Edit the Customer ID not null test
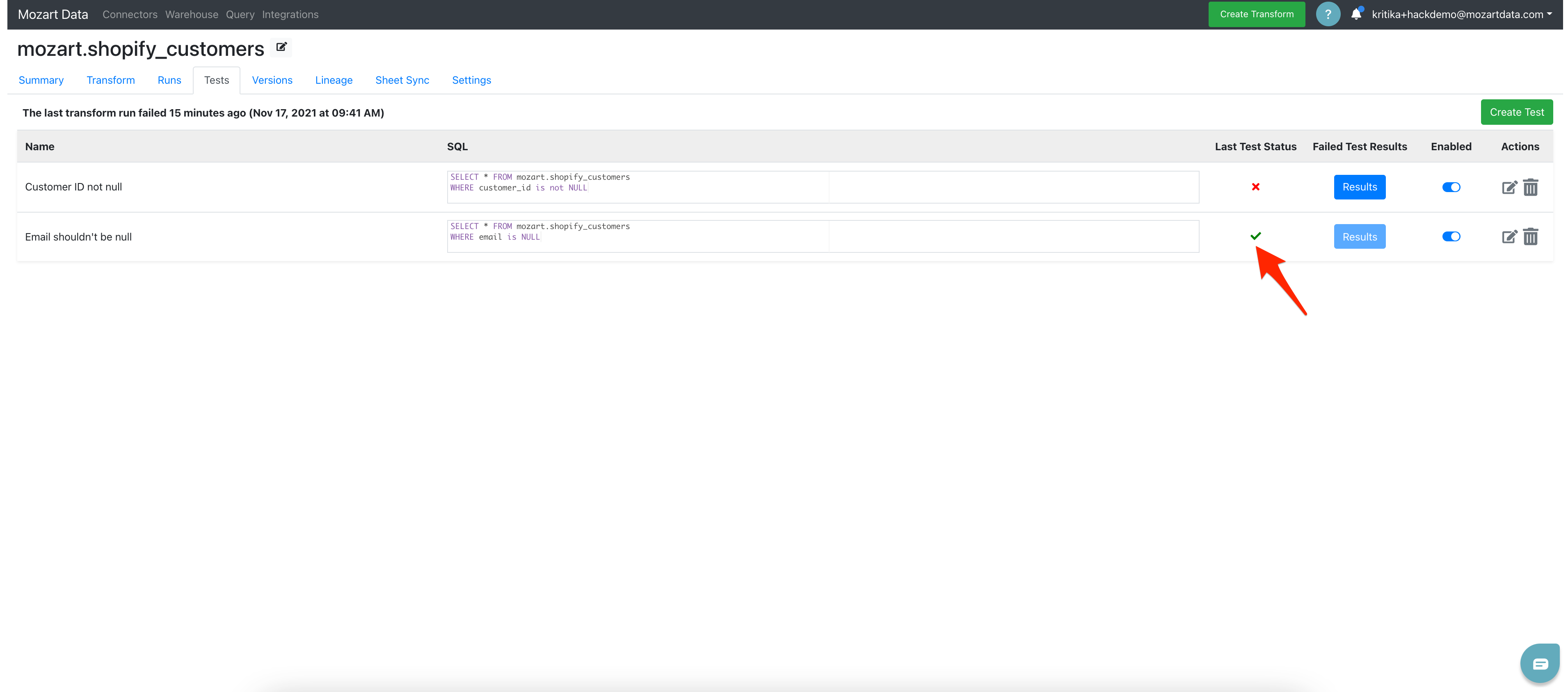This screenshot has width=1568, height=692. coord(1509,187)
